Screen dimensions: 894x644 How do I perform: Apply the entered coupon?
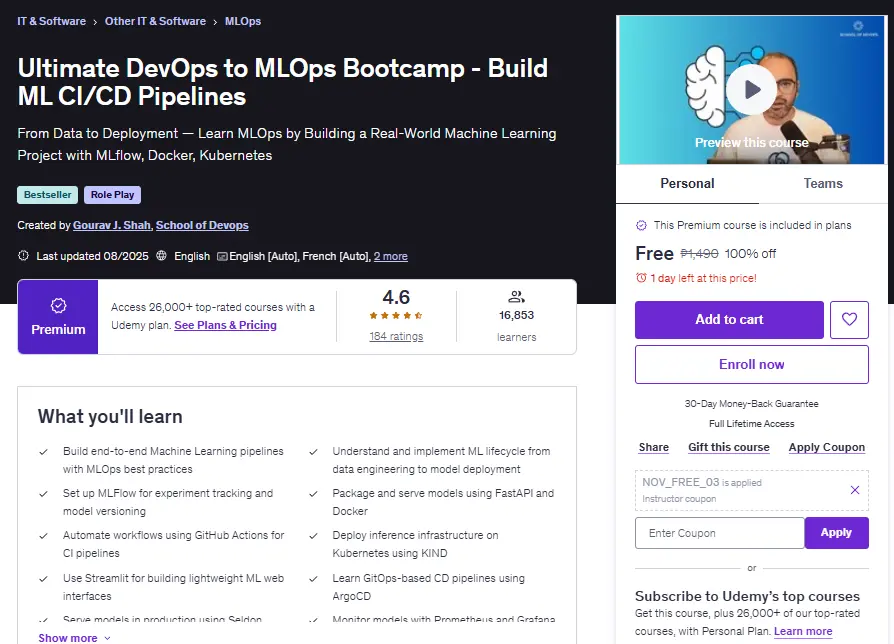pyautogui.click(x=836, y=533)
